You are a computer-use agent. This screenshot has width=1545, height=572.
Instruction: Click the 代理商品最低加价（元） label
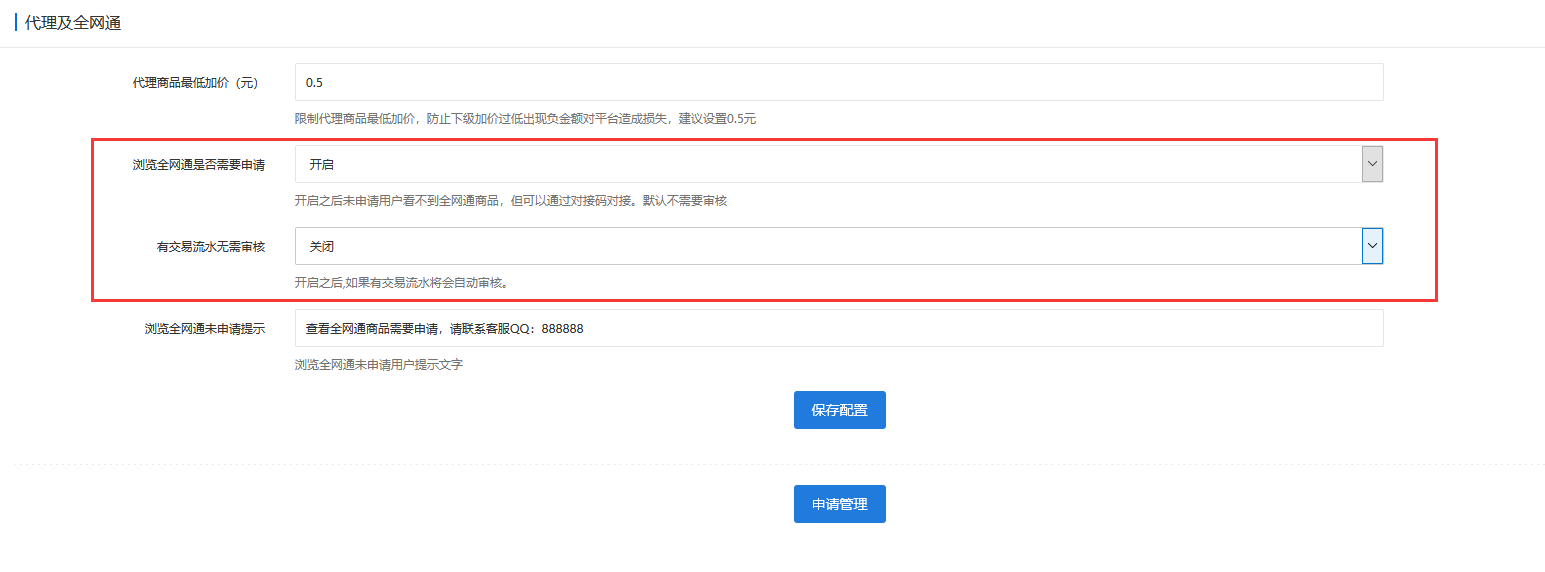pos(198,82)
